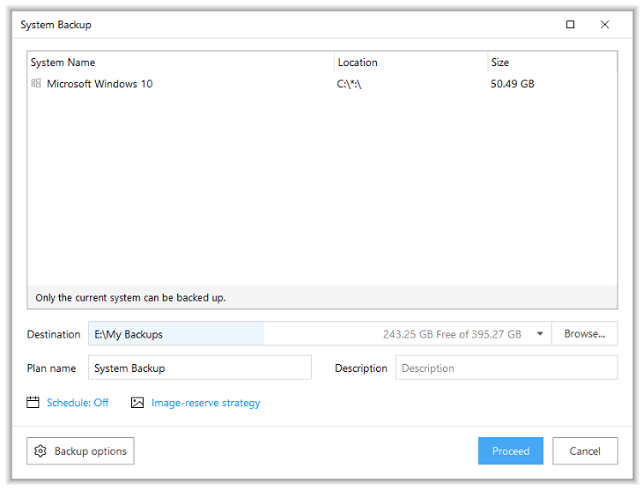Click the C:\*:\ location value
Screen dimensions: 640x490
(x=349, y=84)
